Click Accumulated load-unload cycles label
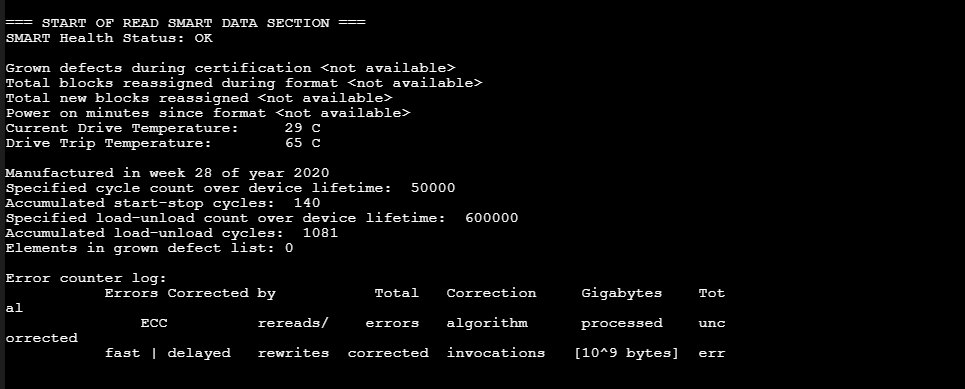 [145, 233]
